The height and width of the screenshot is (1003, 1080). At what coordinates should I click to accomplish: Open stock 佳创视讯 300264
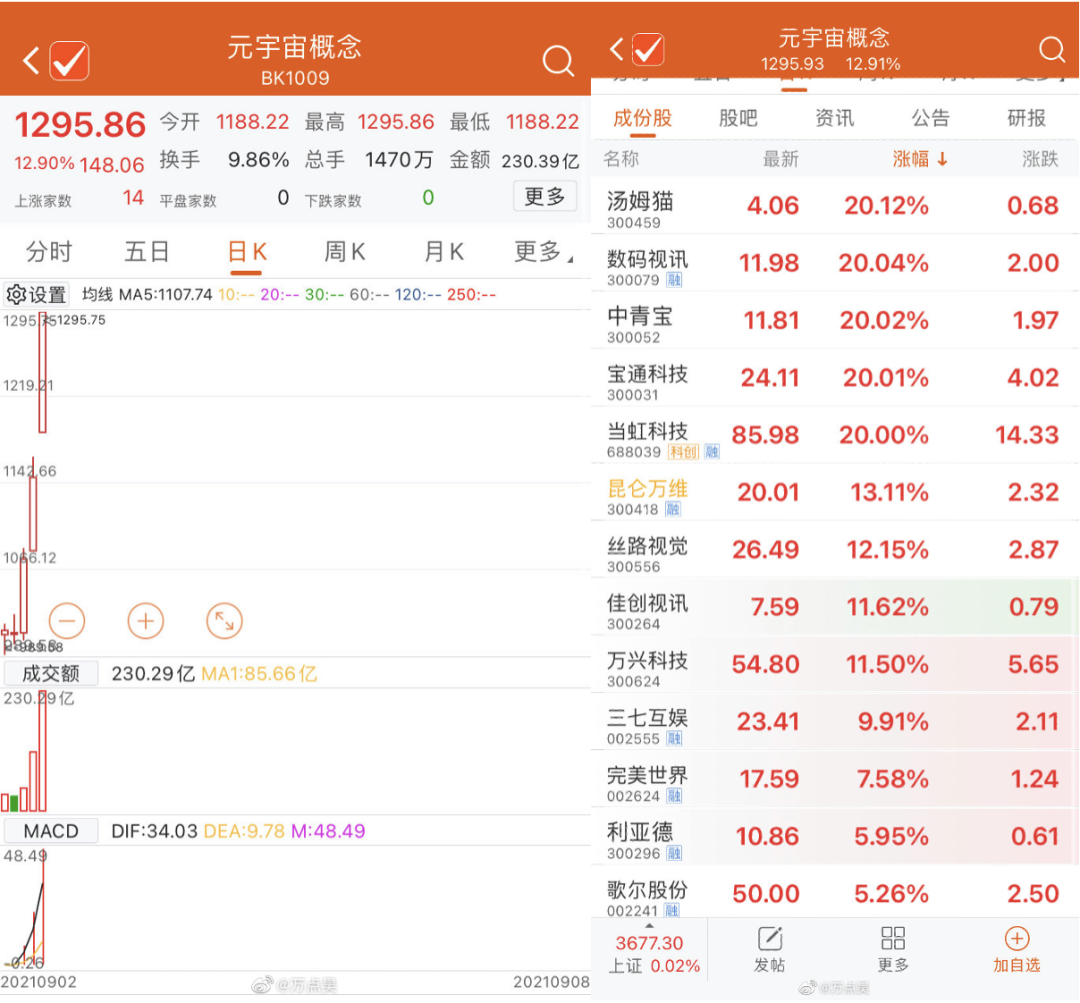tap(835, 606)
